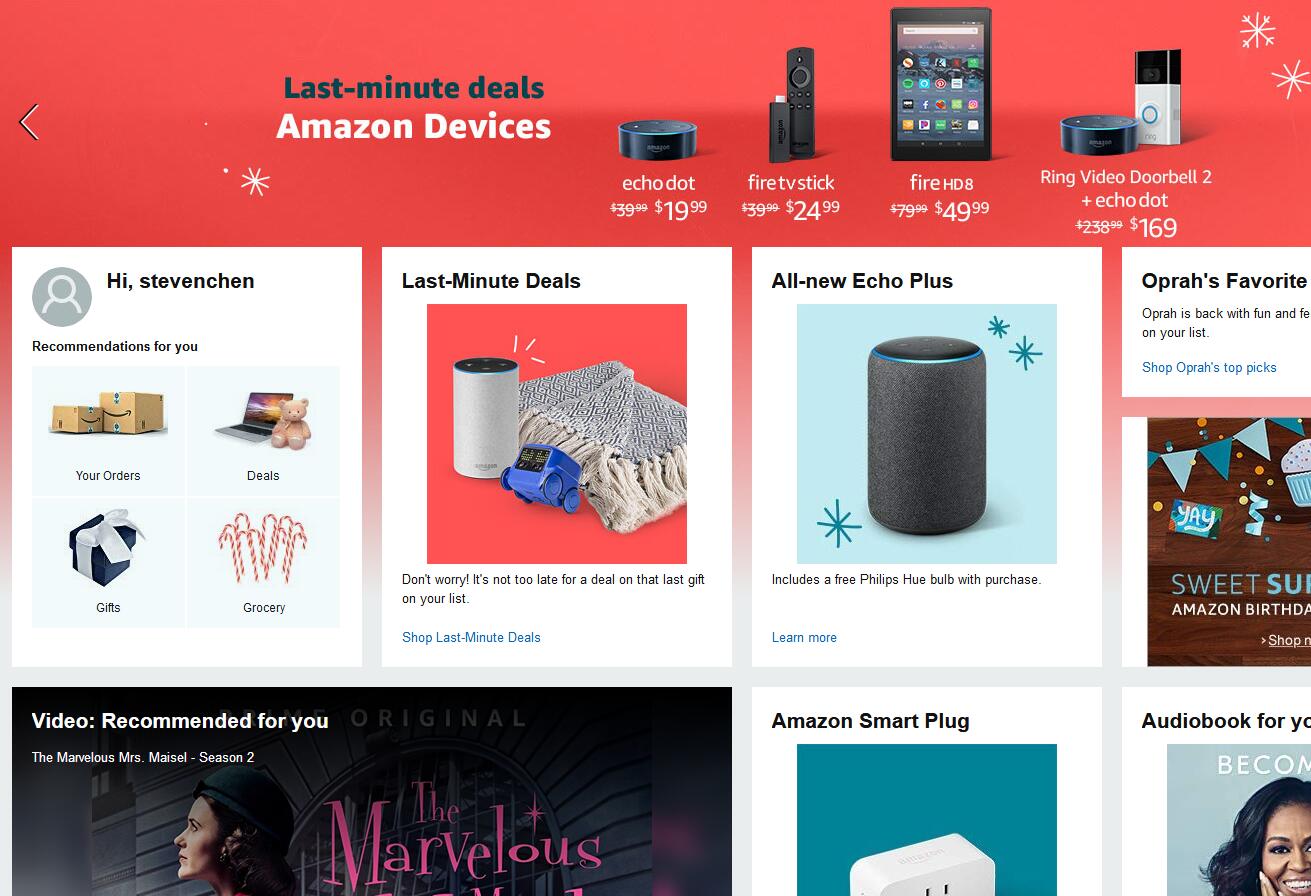Image resolution: width=1311 pixels, height=896 pixels.
Task: Open the Audiobook Becoming cover image
Action: click(1239, 820)
